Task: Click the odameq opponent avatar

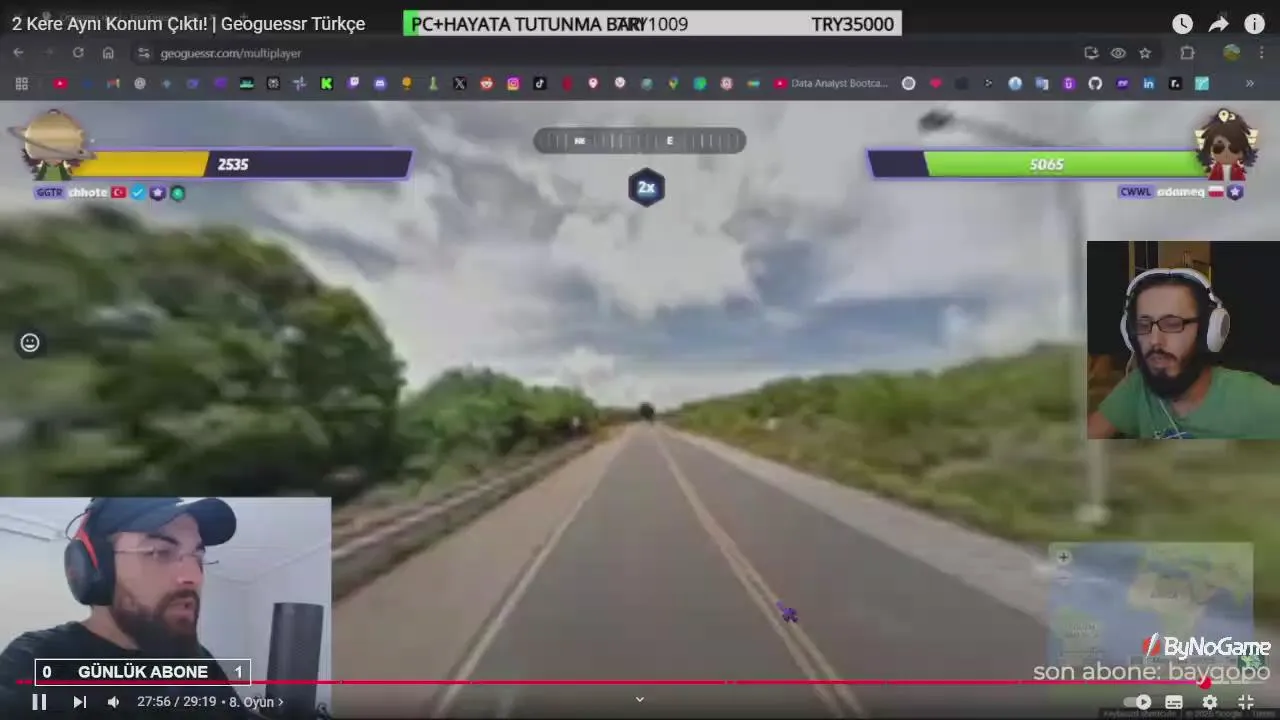Action: (x=1226, y=145)
